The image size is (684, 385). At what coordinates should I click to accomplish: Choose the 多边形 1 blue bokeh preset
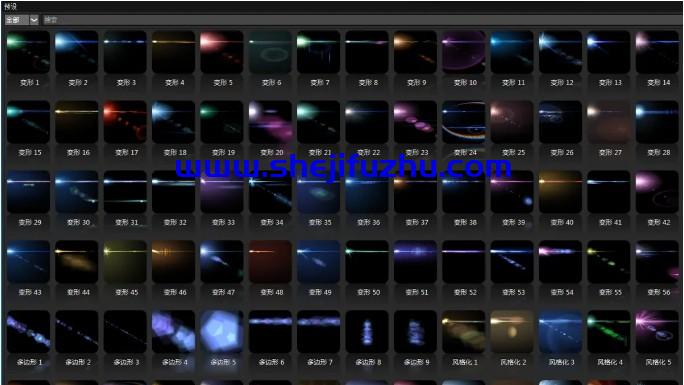point(28,331)
